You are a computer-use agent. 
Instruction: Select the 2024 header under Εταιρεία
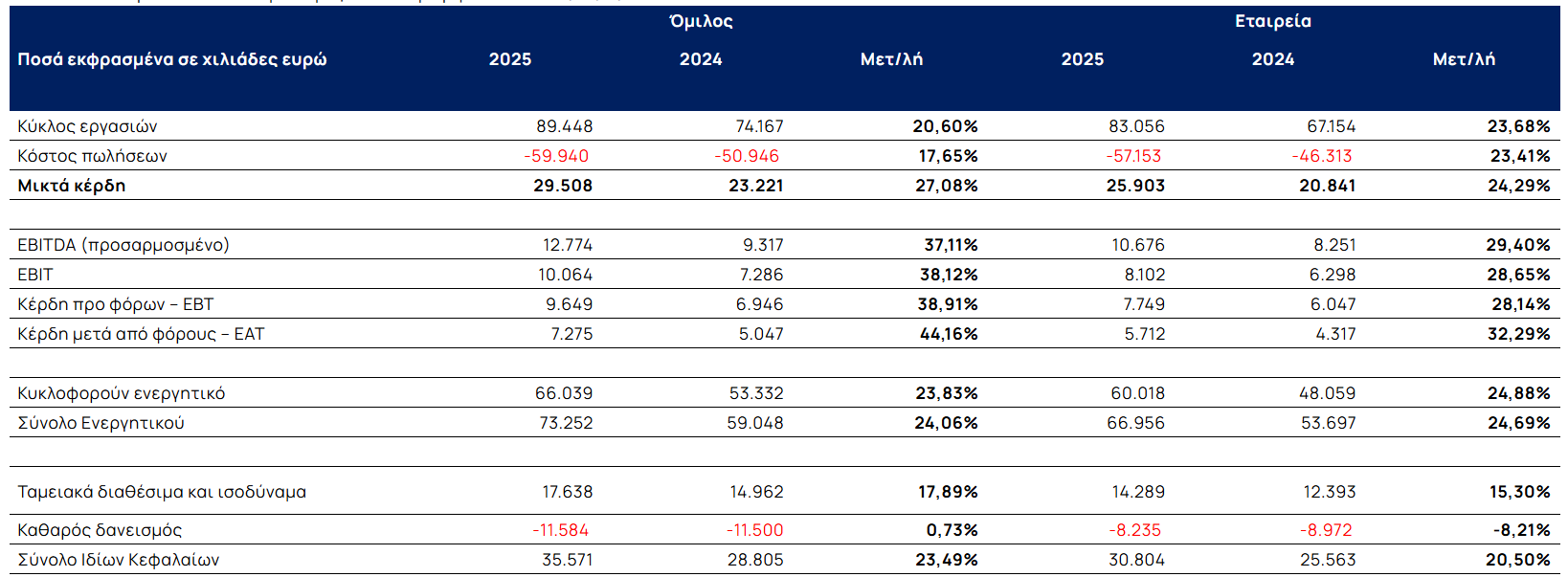[1272, 59]
